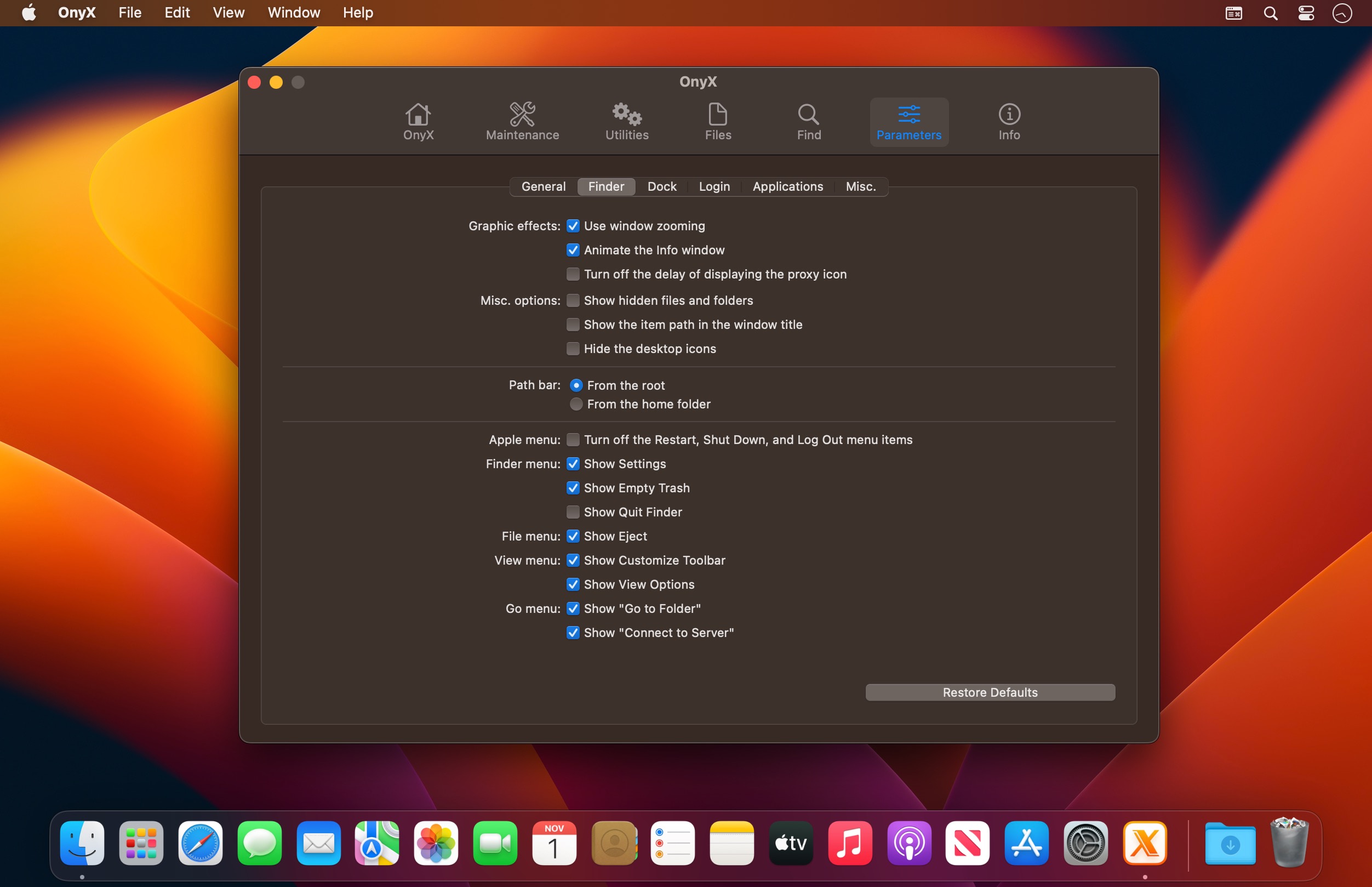Open Spotlight search in menu bar

click(x=1270, y=13)
